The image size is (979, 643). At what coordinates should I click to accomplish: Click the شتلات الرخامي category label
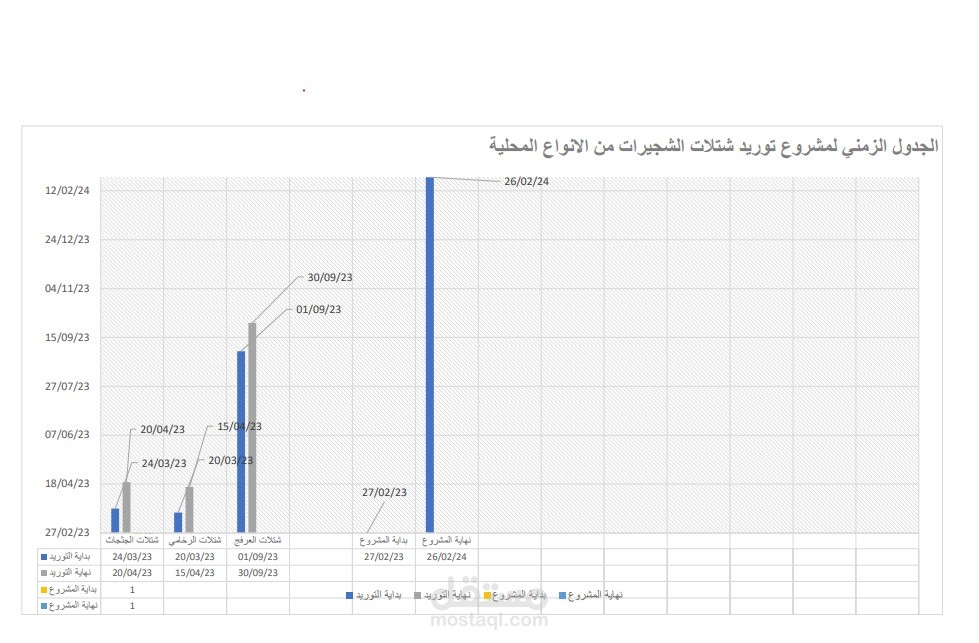click(x=195, y=541)
